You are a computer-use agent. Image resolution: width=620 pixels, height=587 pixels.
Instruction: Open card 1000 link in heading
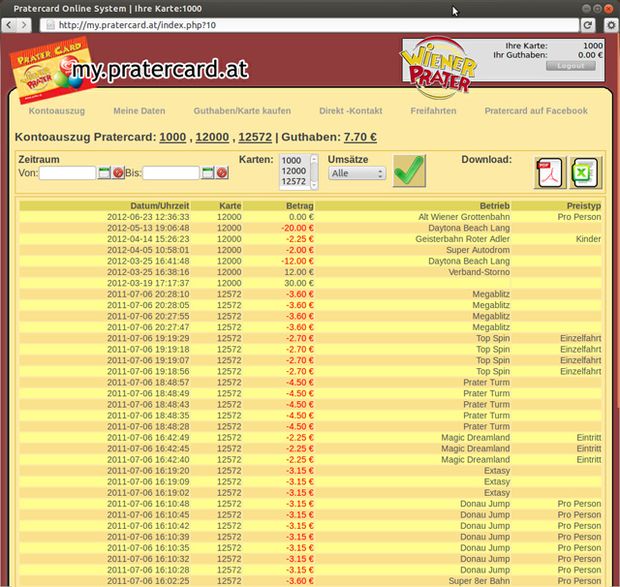pyautogui.click(x=173, y=137)
